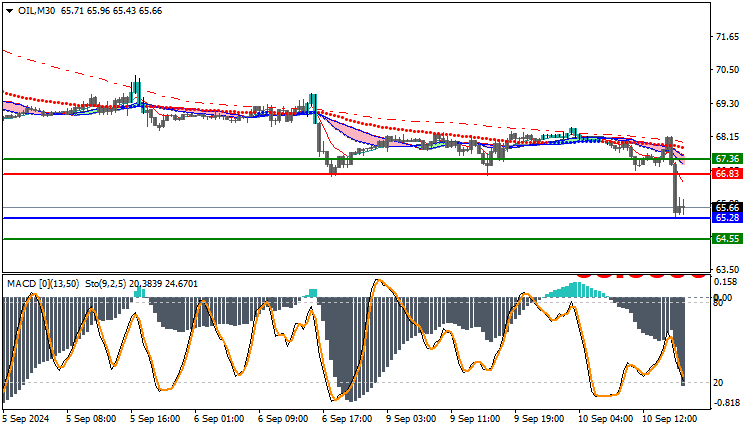Click the 10 Sep 04:00 time label

tap(606, 419)
